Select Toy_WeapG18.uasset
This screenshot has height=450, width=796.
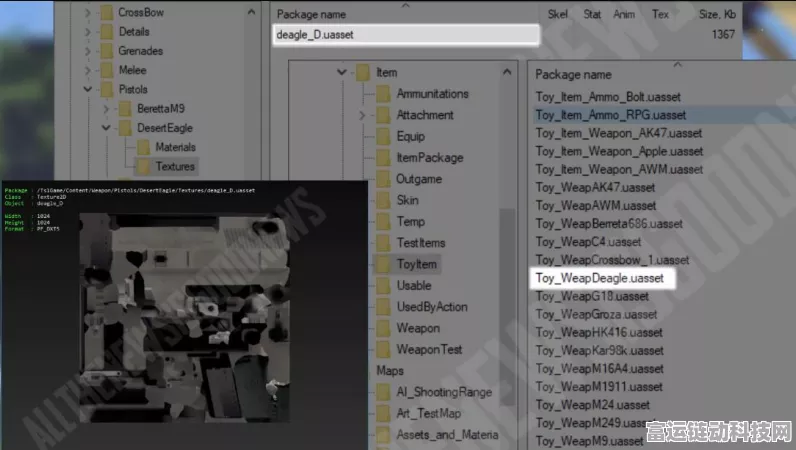tap(592, 297)
